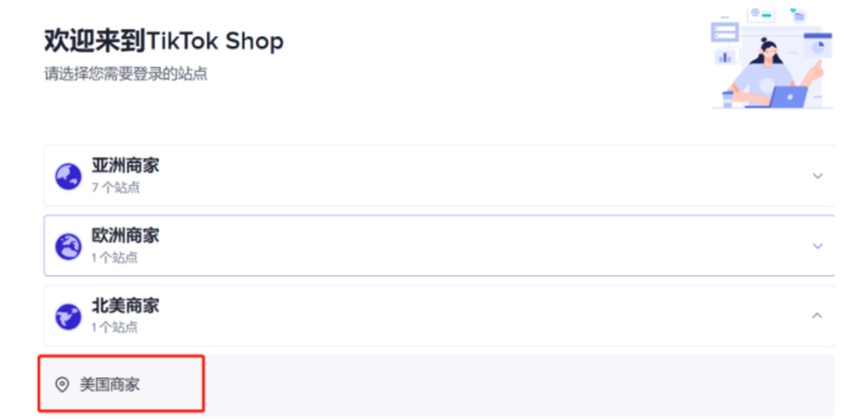This screenshot has height=419, width=865.
Task: Click the empty area right of 美国商家
Action: tap(520, 384)
